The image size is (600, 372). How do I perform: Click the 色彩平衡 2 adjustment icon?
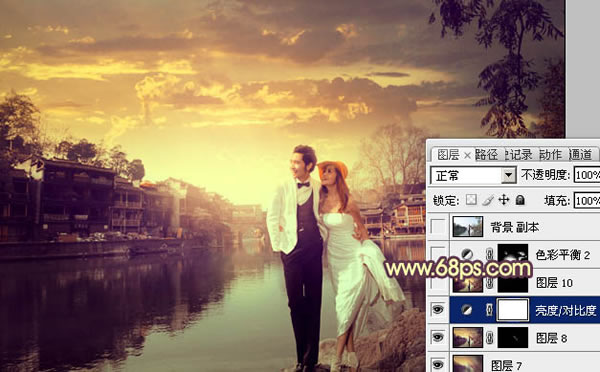pos(466,254)
